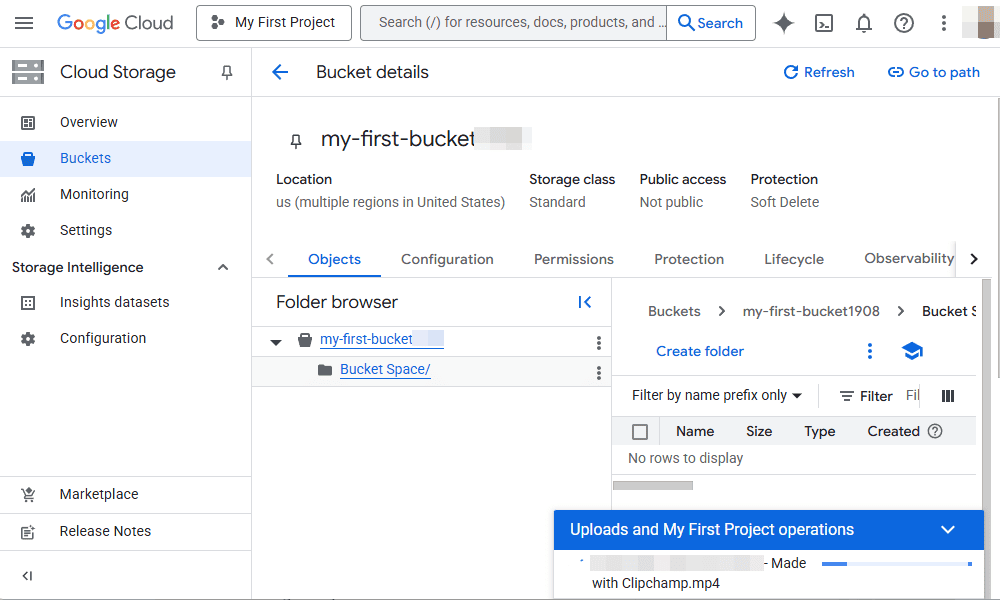
Task: Switch to the Objects tab
Action: [x=334, y=260]
